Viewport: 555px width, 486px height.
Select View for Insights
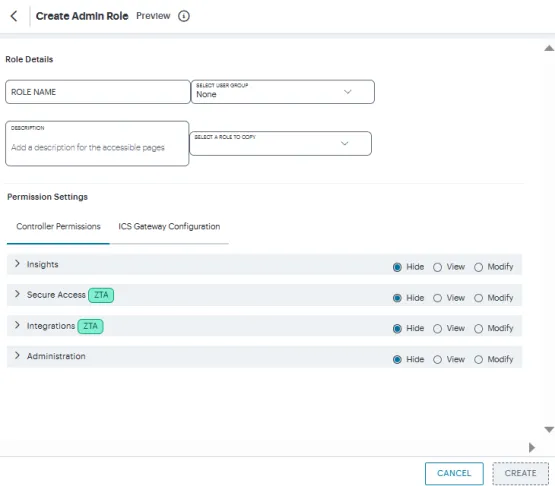point(437,267)
